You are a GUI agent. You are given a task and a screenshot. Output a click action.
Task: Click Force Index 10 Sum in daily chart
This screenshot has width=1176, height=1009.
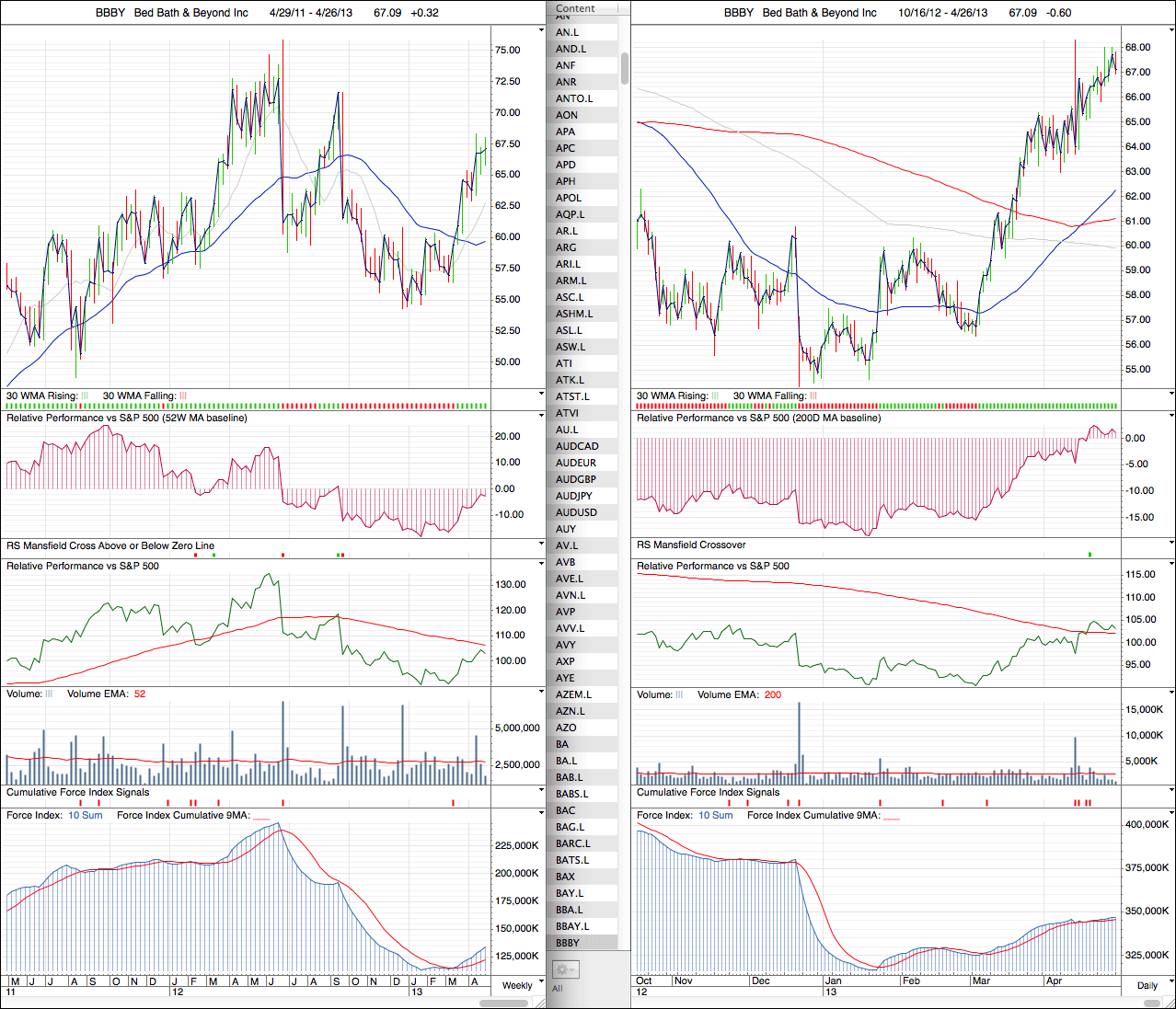715,815
